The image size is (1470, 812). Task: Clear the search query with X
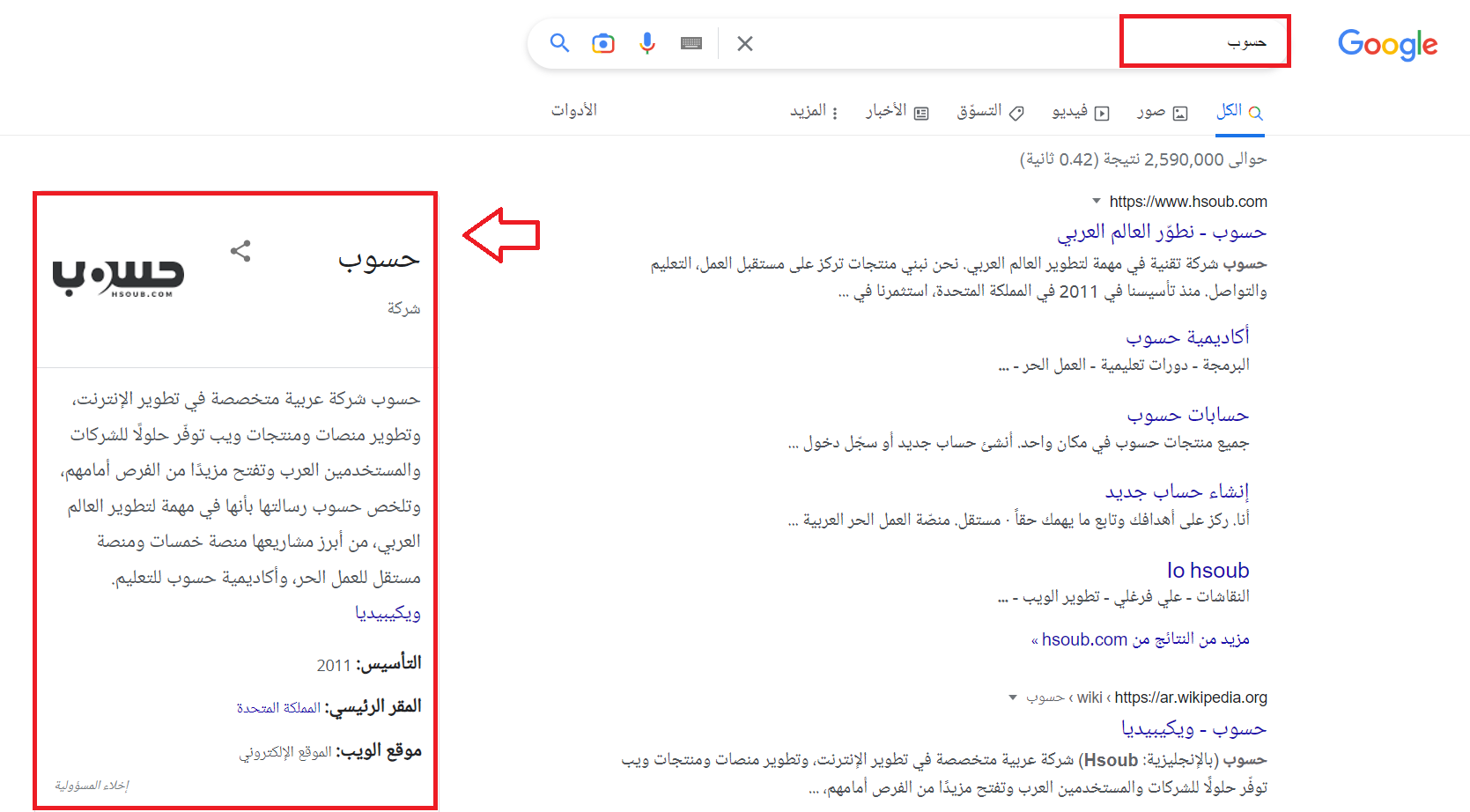[x=745, y=43]
